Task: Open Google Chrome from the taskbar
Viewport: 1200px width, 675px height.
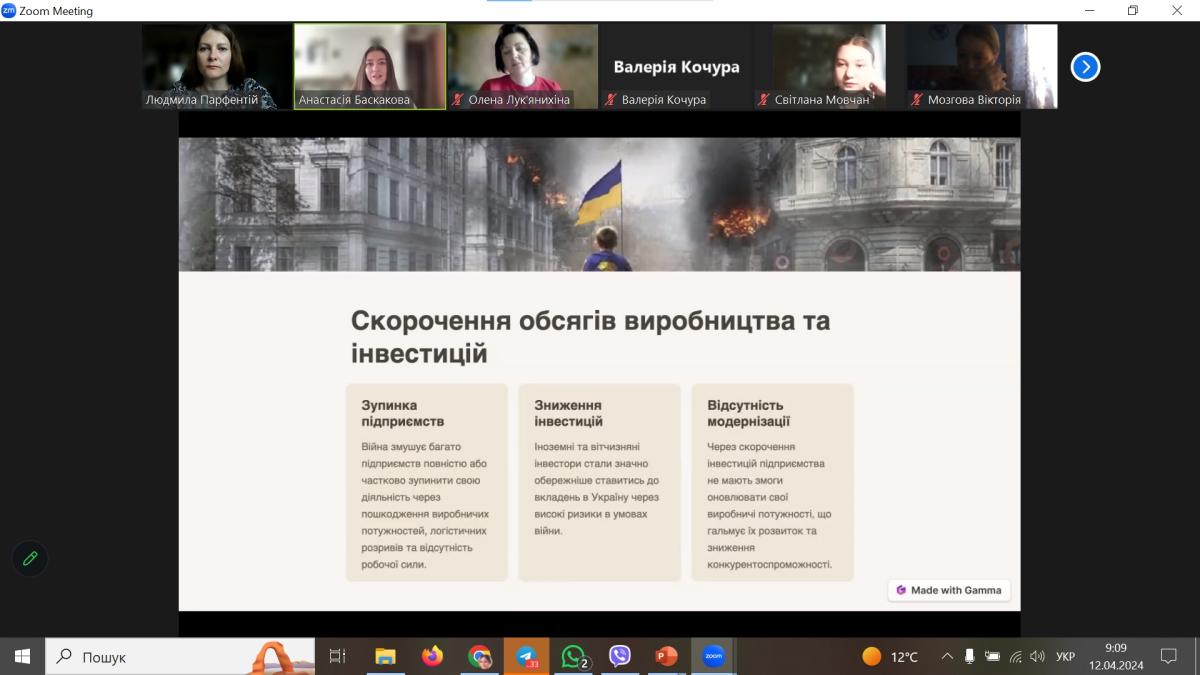Action: click(480, 656)
